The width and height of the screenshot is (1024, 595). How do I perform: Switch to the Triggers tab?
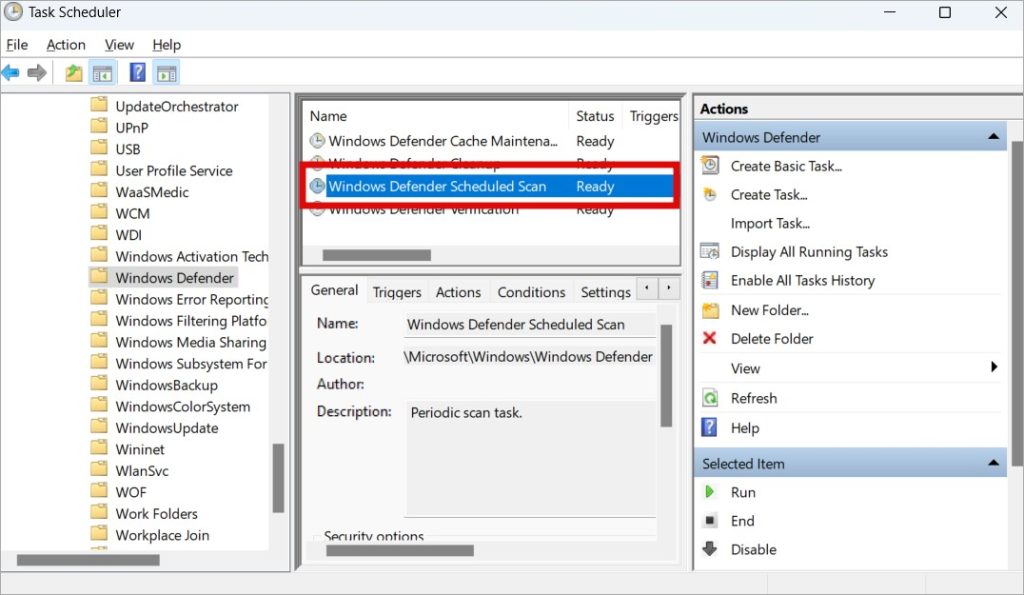pyautogui.click(x=396, y=292)
